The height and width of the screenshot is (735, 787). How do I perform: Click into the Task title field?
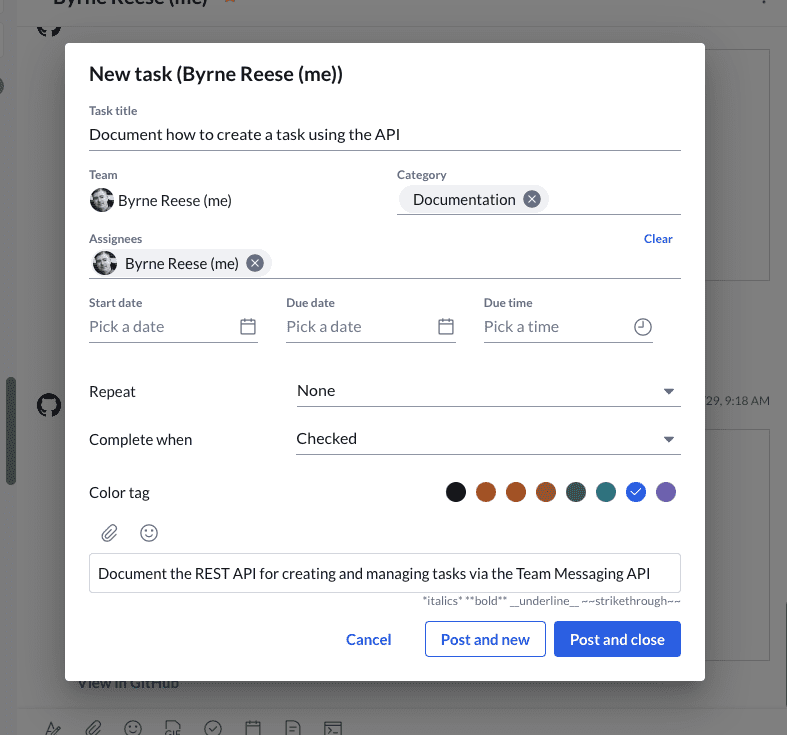(x=384, y=134)
